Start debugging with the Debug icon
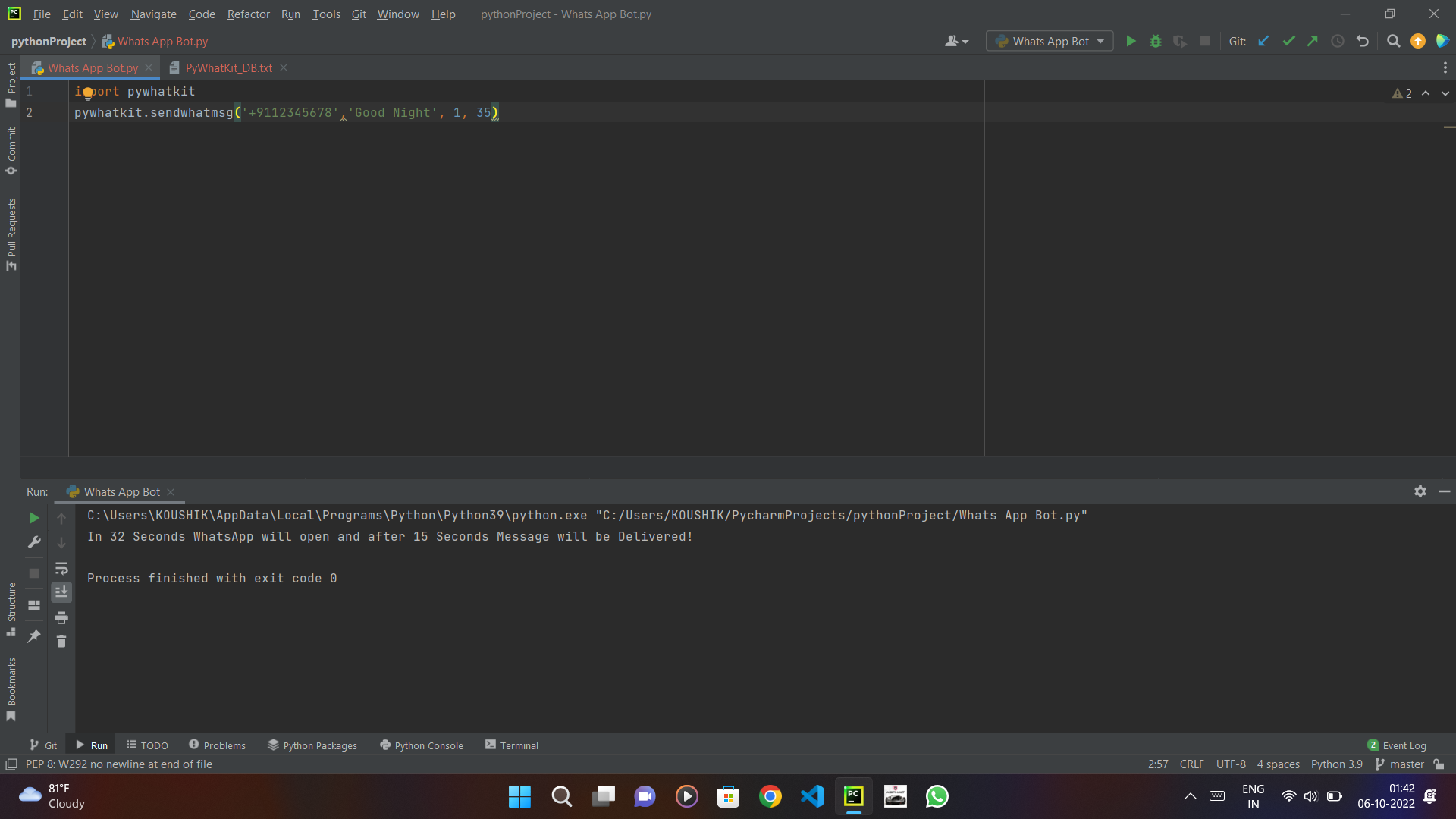 point(1155,41)
